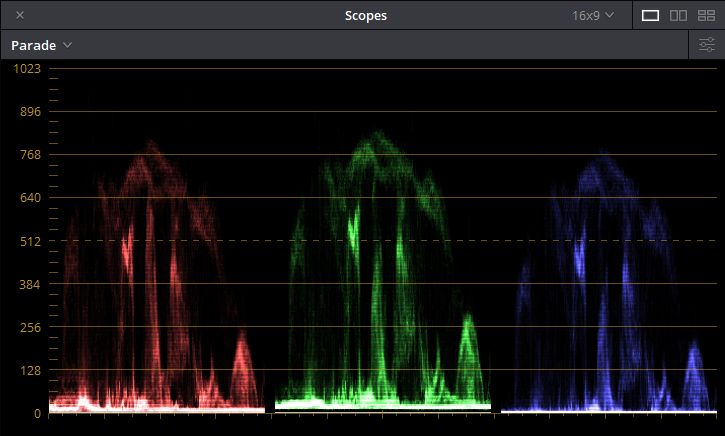725x436 pixels.
Task: Click the blue channel waveform
Action: (x=608, y=280)
